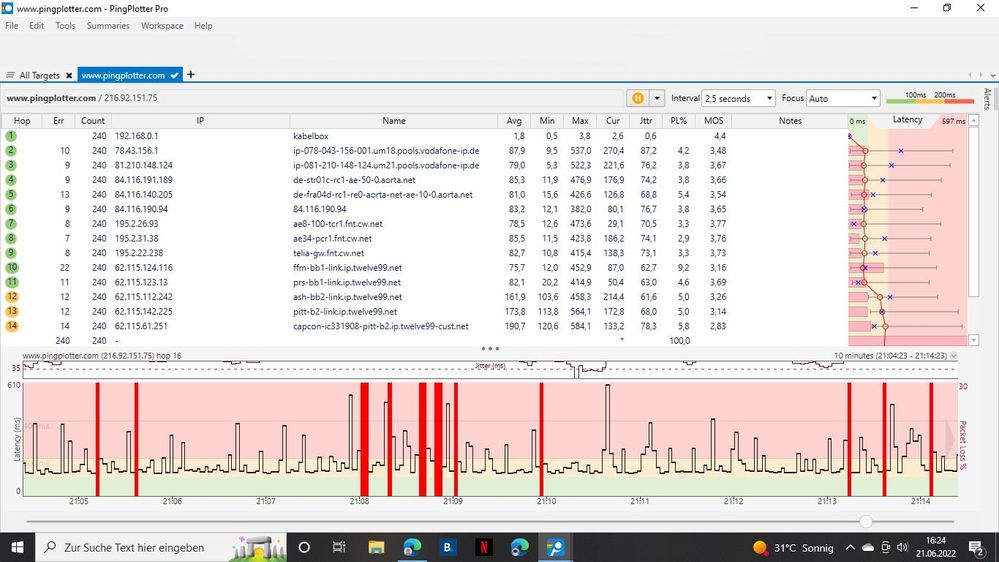Close the All Targets tab
The width and height of the screenshot is (999, 562).
tap(69, 75)
